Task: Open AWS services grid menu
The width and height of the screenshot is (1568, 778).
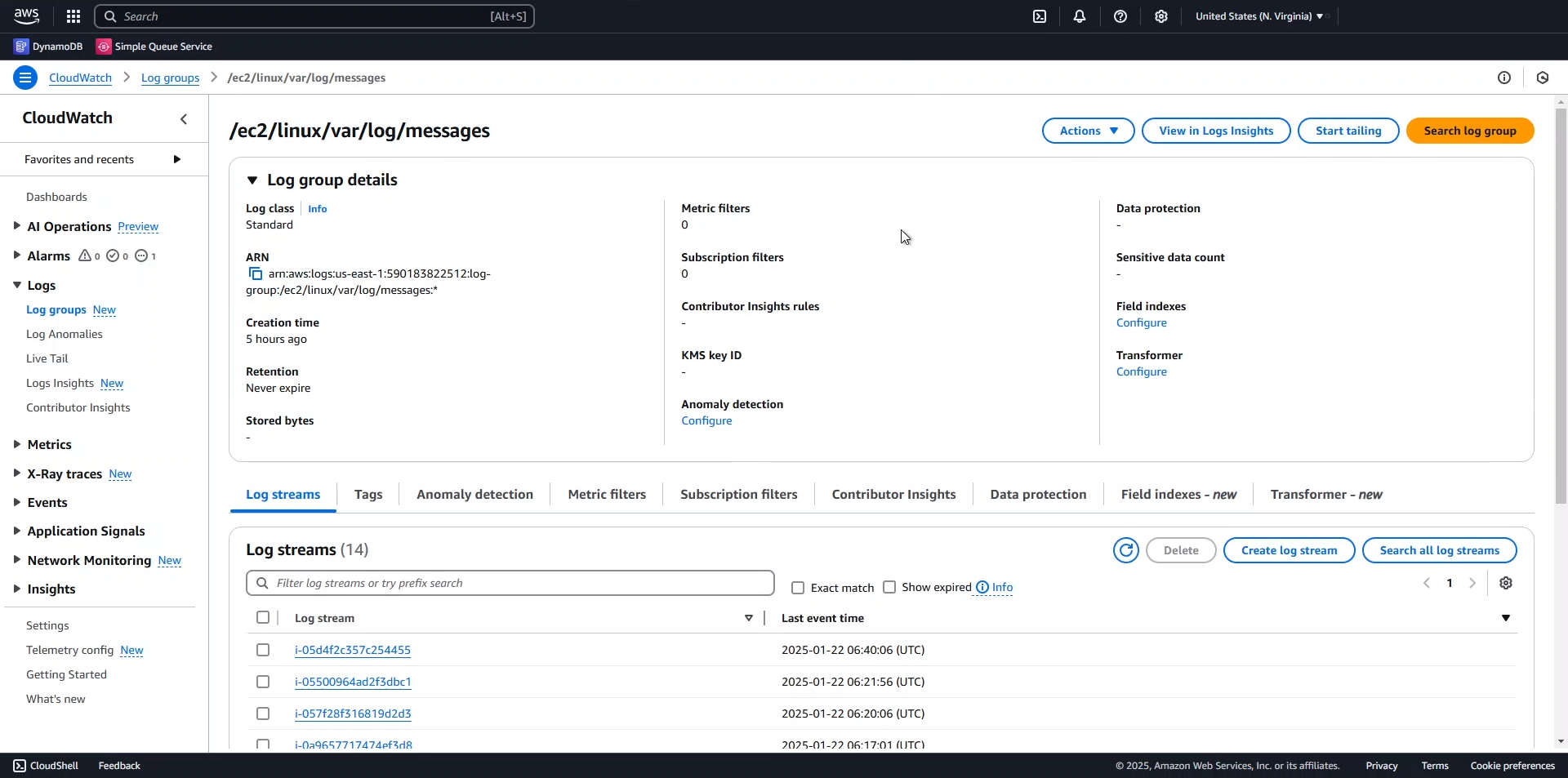Action: click(73, 16)
